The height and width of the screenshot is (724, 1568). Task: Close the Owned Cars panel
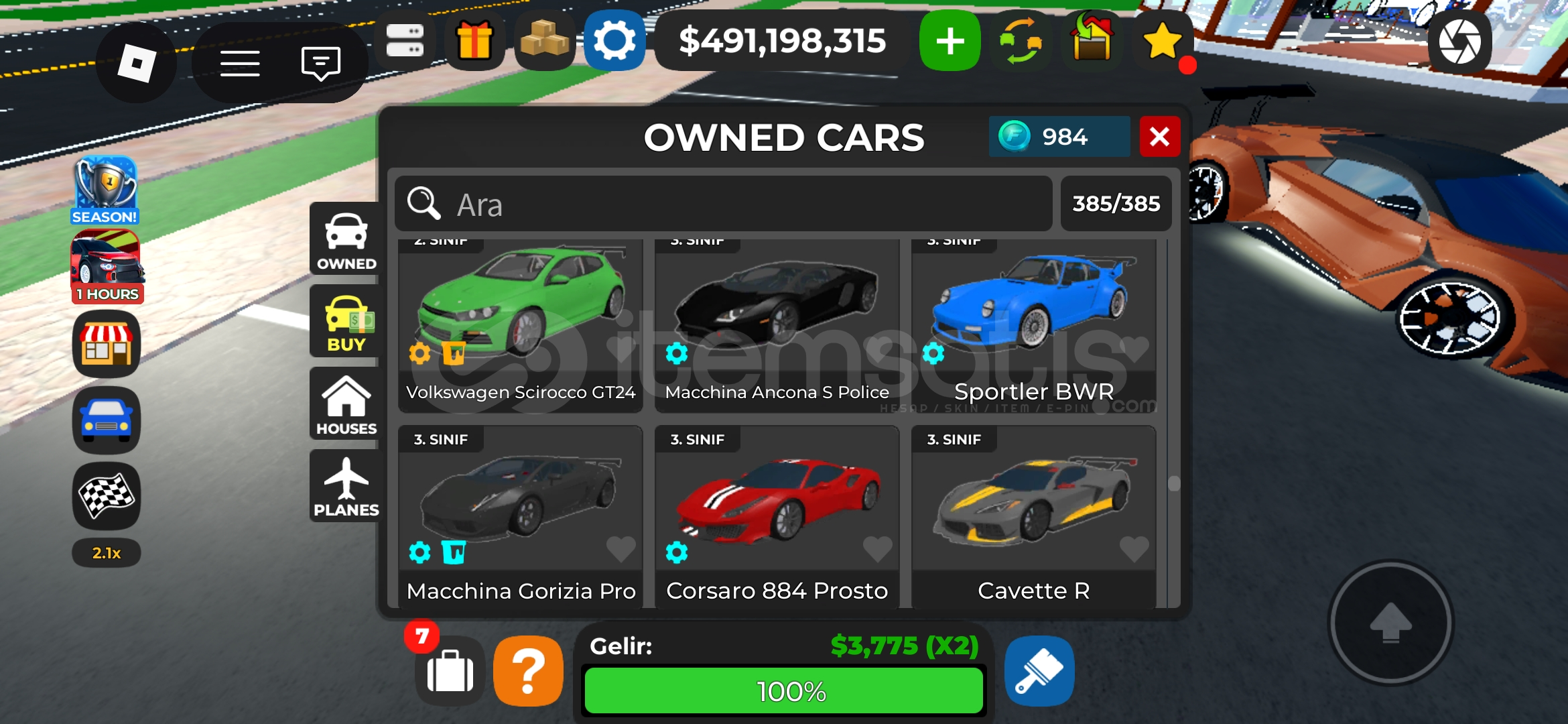pos(1160,137)
